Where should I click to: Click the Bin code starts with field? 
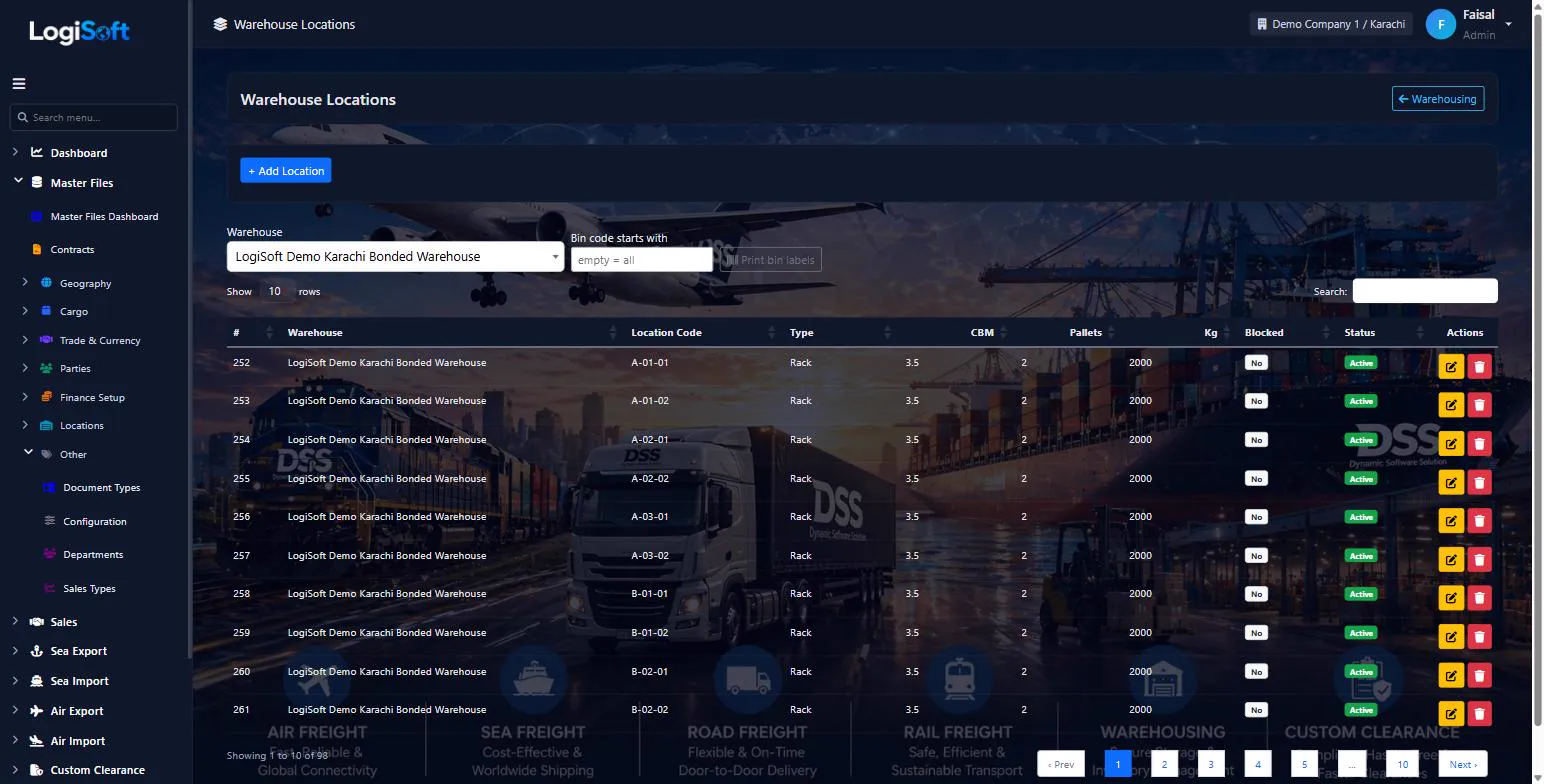(x=642, y=260)
